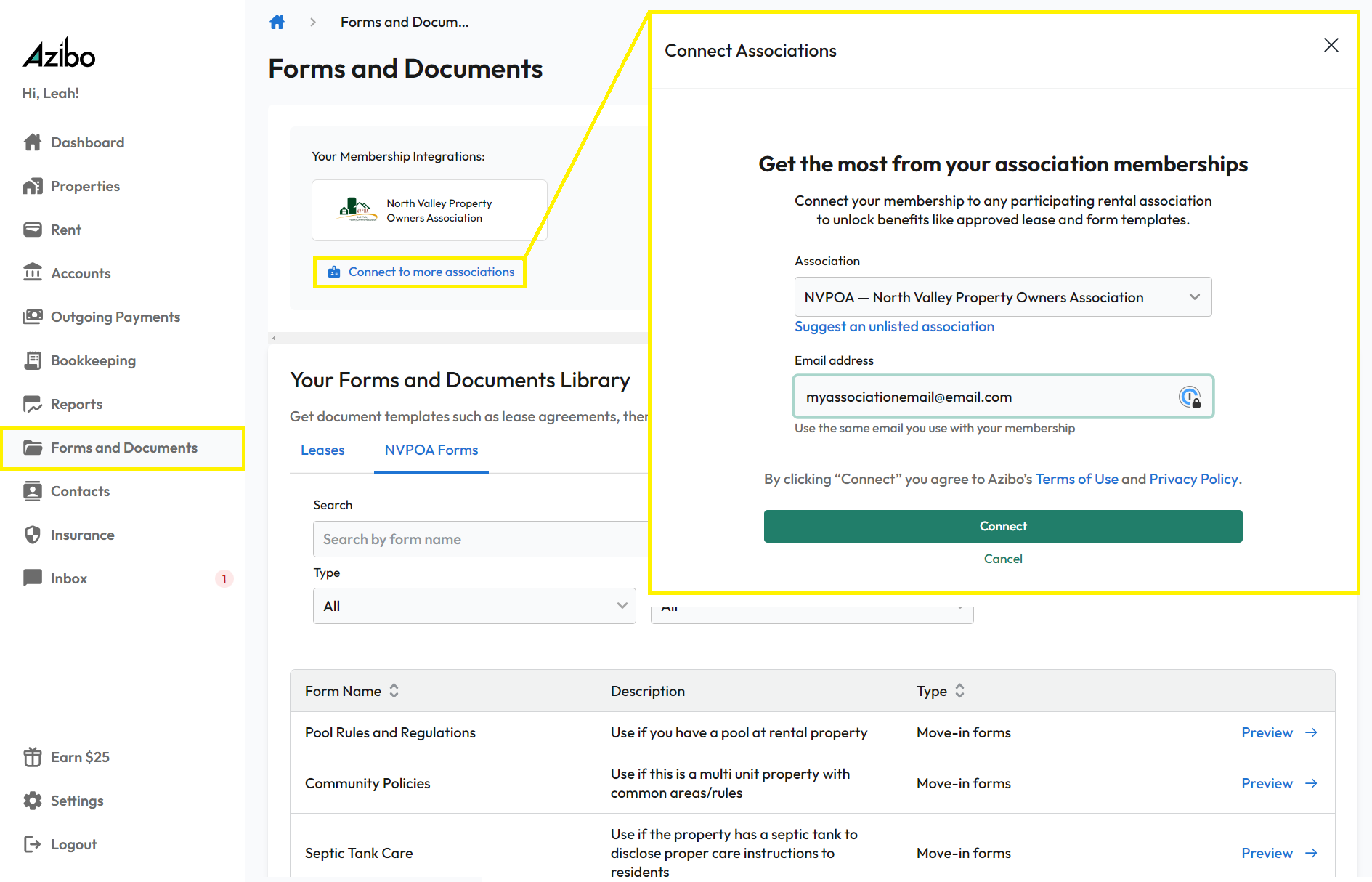Open the Terms of Use link

(1076, 479)
